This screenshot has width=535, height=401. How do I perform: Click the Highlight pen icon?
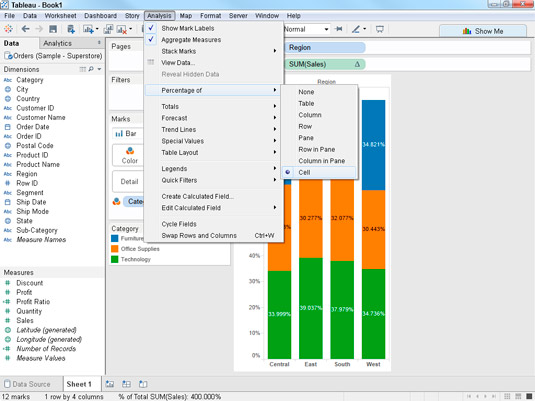356,29
